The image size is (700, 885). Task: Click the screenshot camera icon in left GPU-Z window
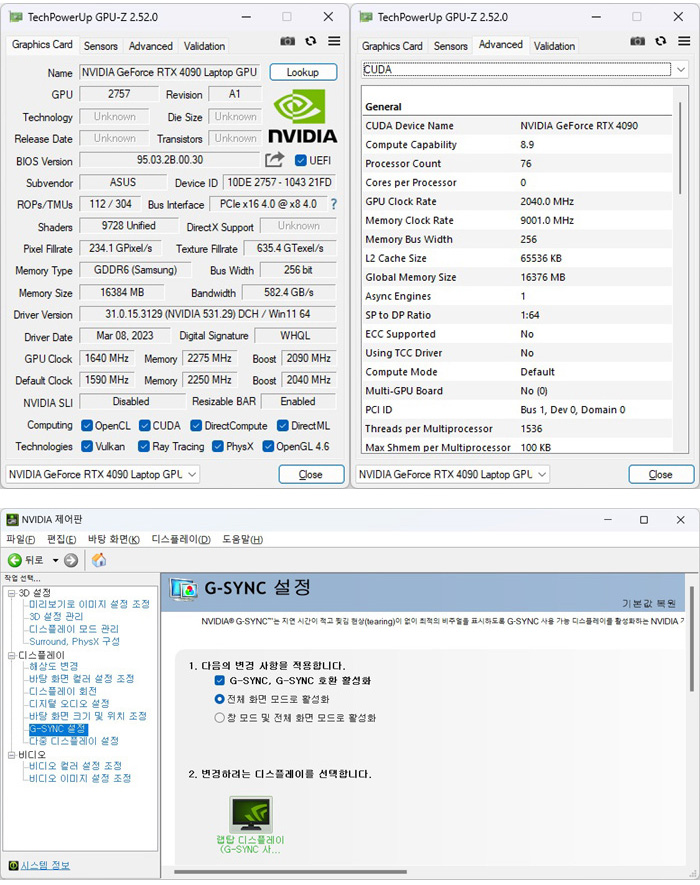[x=288, y=41]
